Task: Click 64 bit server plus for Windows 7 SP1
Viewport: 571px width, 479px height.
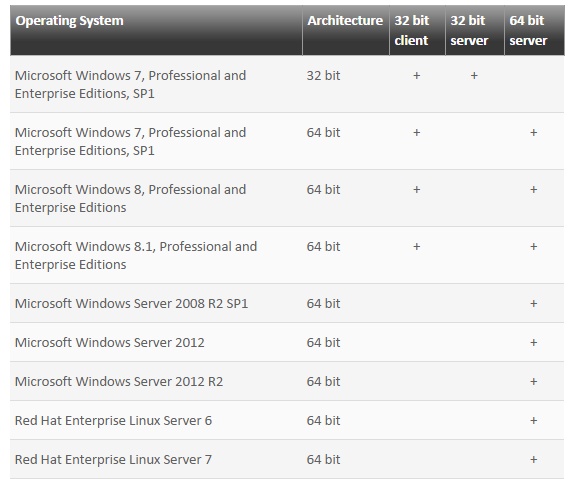Action: (x=533, y=133)
